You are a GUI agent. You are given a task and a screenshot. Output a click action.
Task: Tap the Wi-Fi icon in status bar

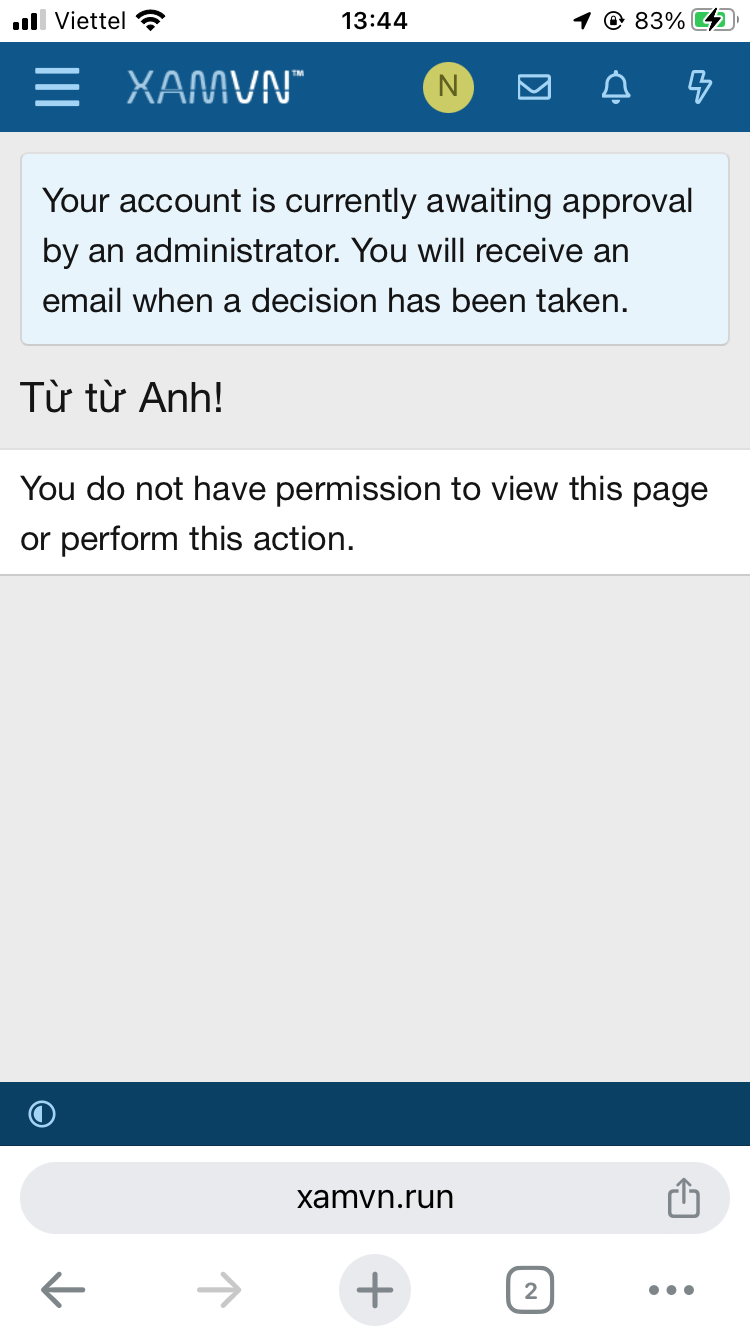click(x=150, y=20)
